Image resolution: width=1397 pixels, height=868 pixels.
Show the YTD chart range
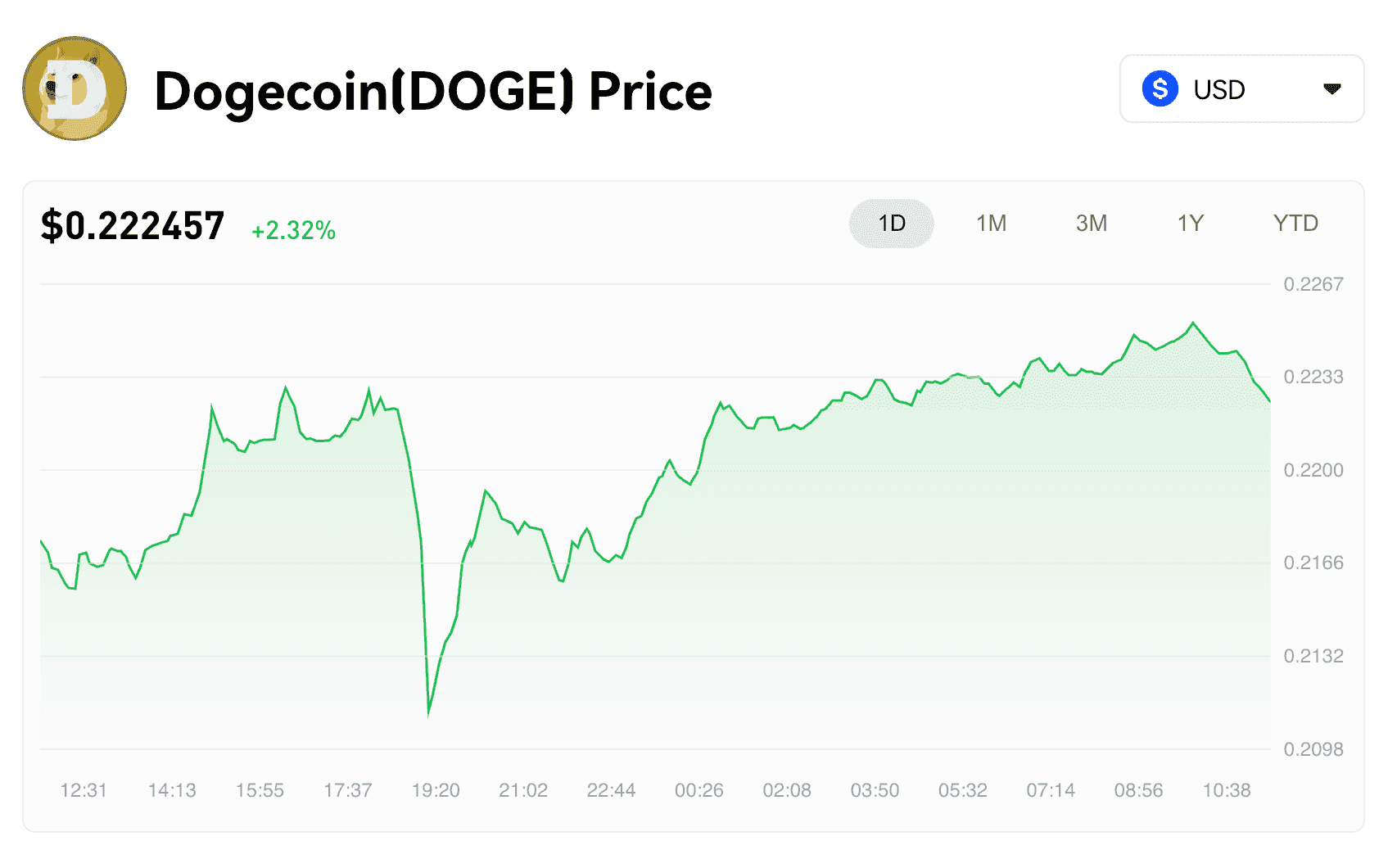(x=1295, y=223)
